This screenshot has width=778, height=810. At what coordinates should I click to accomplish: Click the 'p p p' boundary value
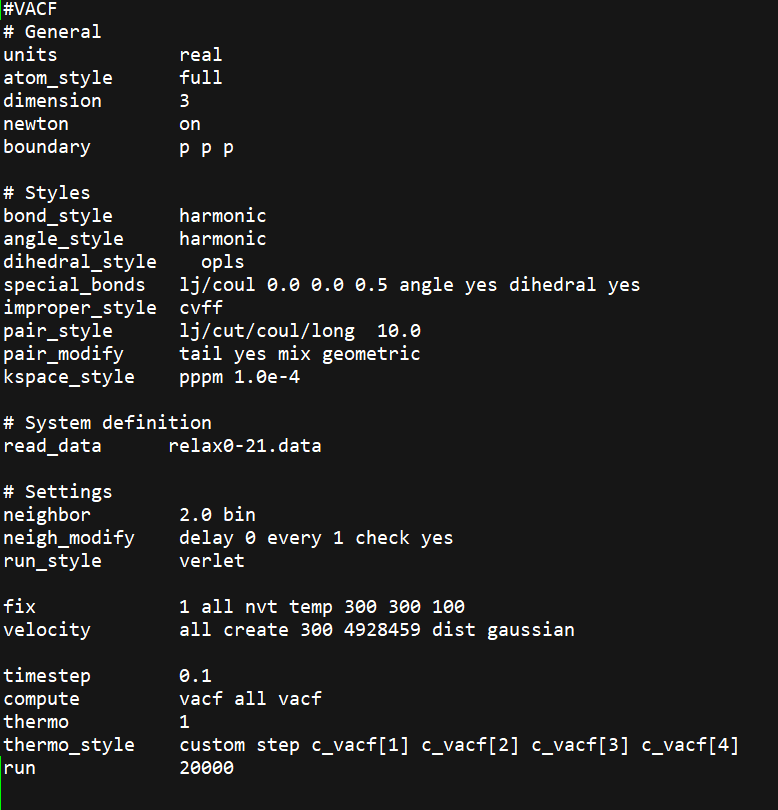point(207,147)
